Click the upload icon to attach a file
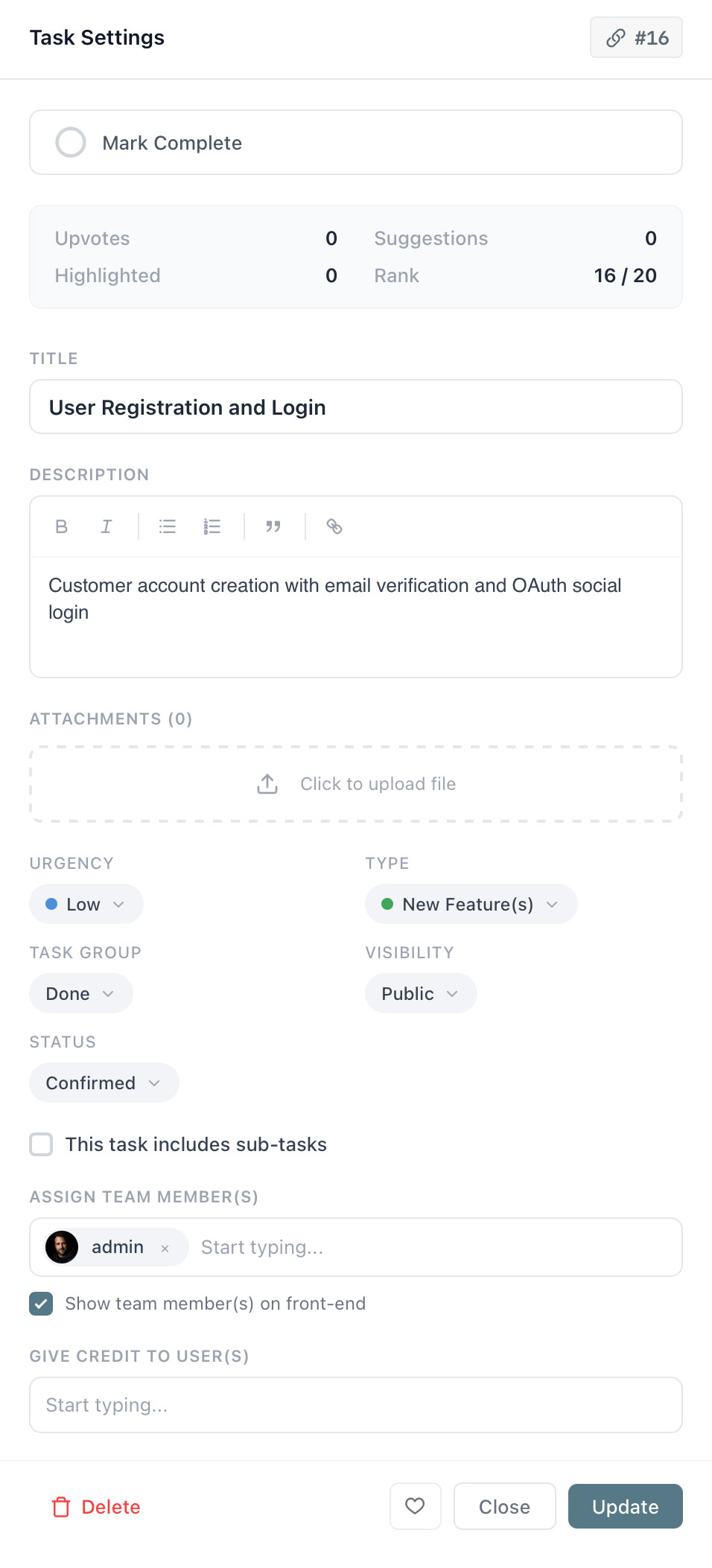Viewport: 712px width, 1568px height. coord(267,783)
